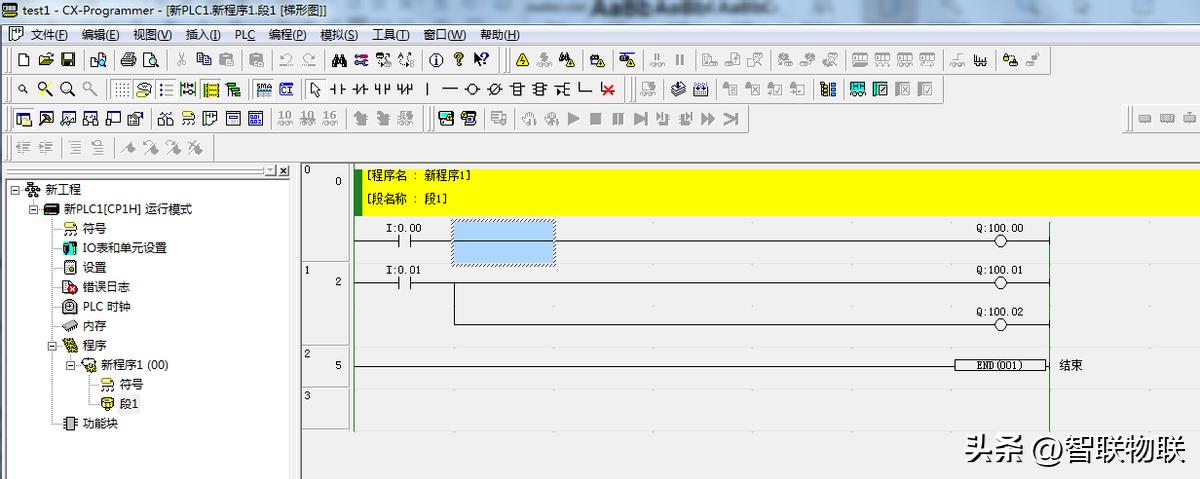Collapse the 新PLC1[CP1H] tree node
The image size is (1200, 479).
(33, 209)
